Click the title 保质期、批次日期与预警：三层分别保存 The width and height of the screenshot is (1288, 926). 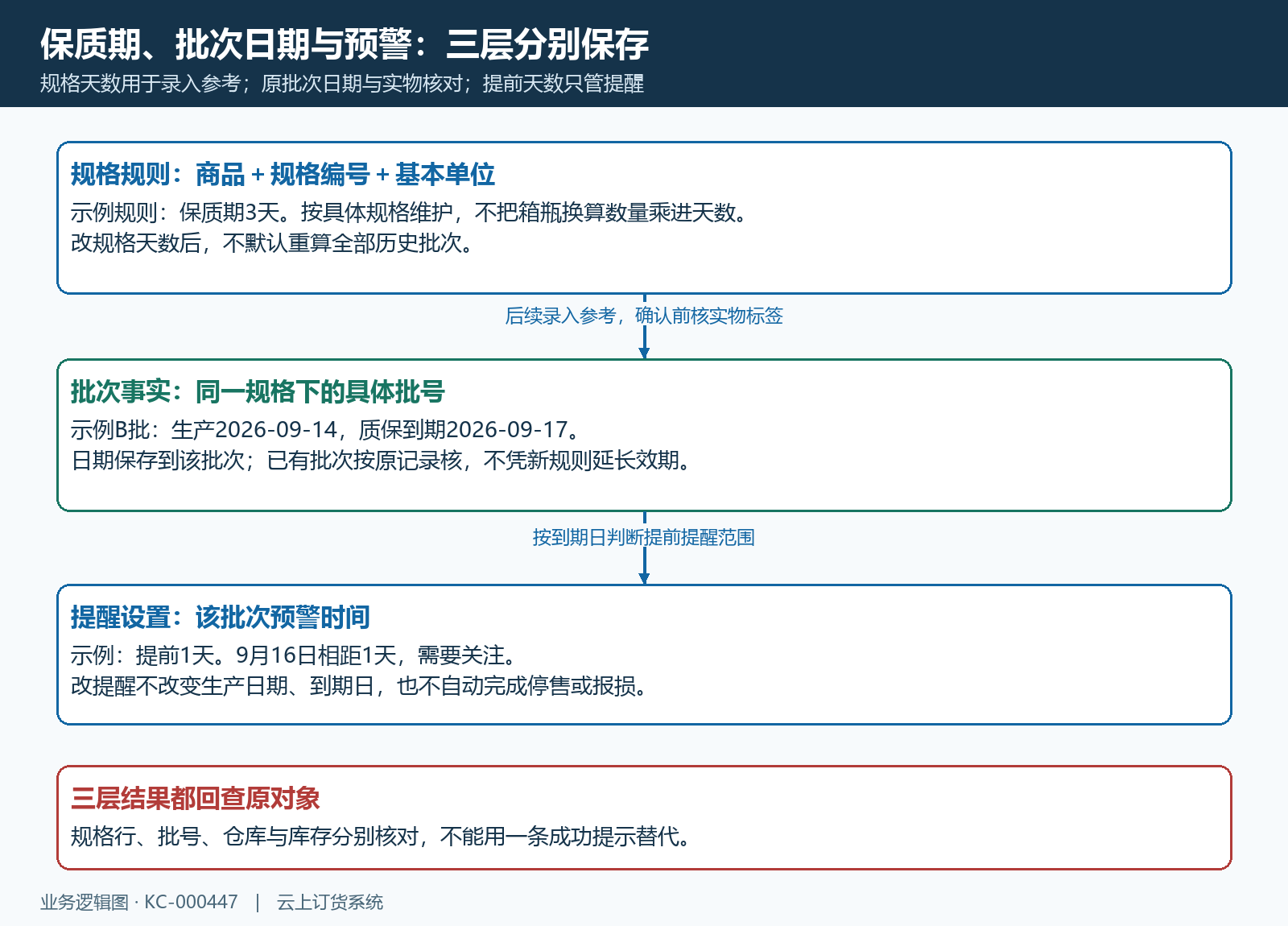click(345, 43)
